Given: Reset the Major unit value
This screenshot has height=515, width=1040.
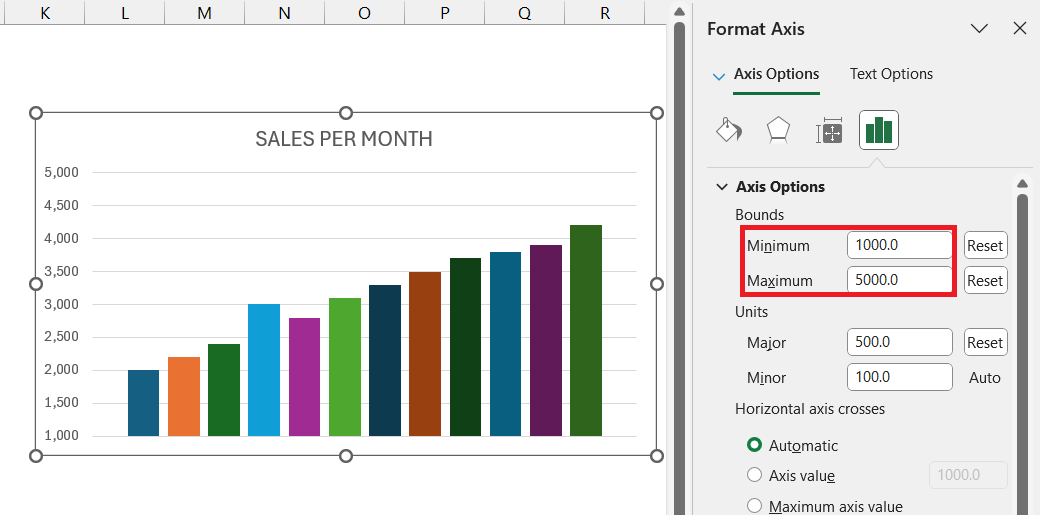Looking at the screenshot, I should (985, 342).
